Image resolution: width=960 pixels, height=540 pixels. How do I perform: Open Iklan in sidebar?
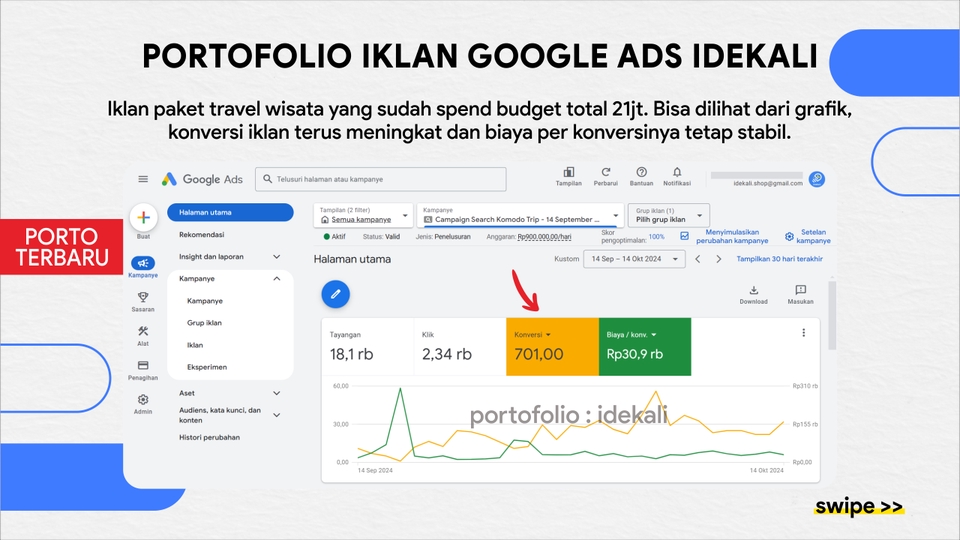coord(195,345)
